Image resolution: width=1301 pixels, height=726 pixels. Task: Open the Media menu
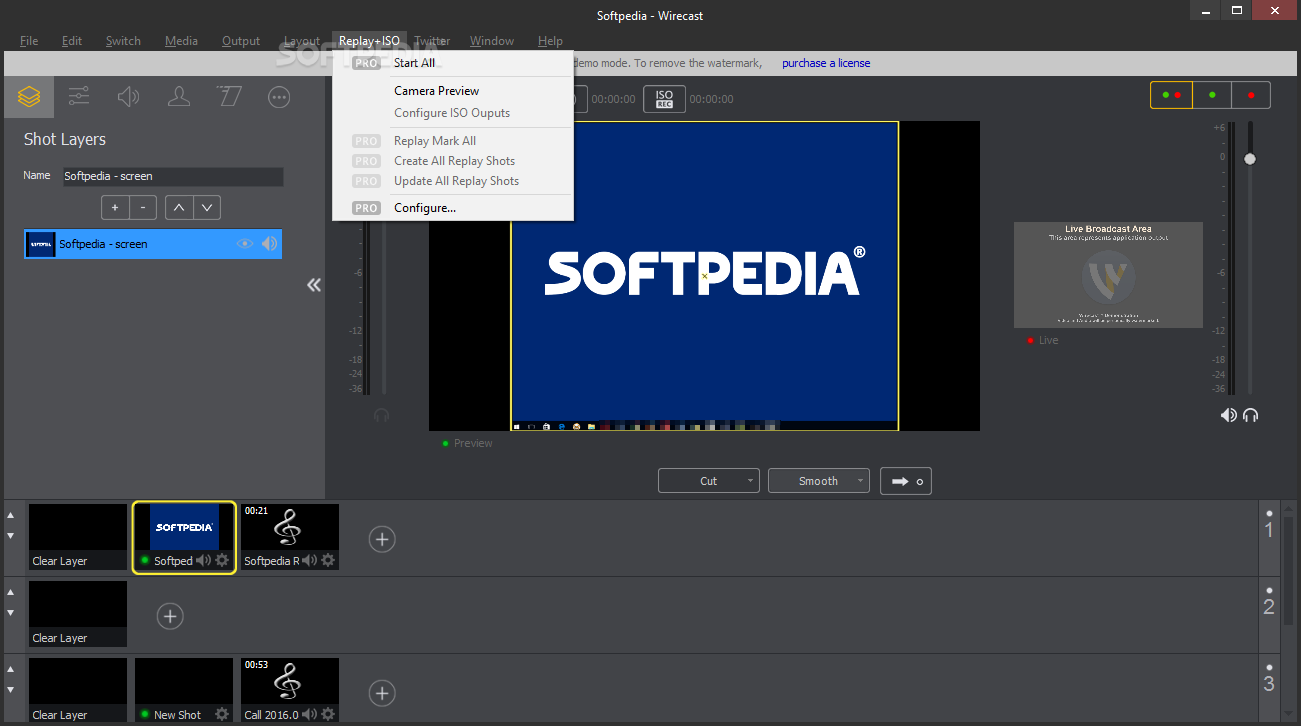pos(181,41)
